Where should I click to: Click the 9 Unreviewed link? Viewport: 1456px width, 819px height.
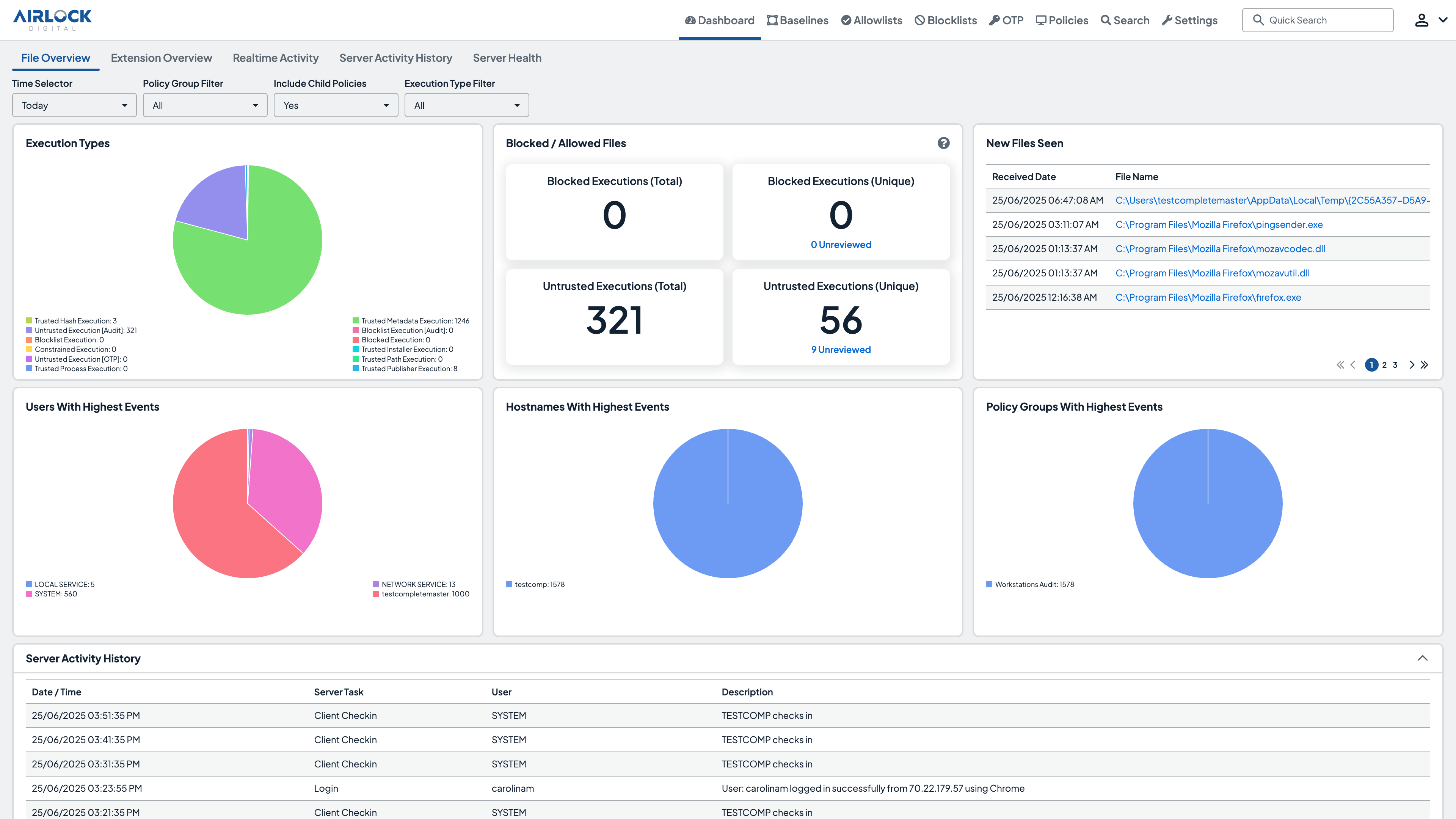(841, 349)
